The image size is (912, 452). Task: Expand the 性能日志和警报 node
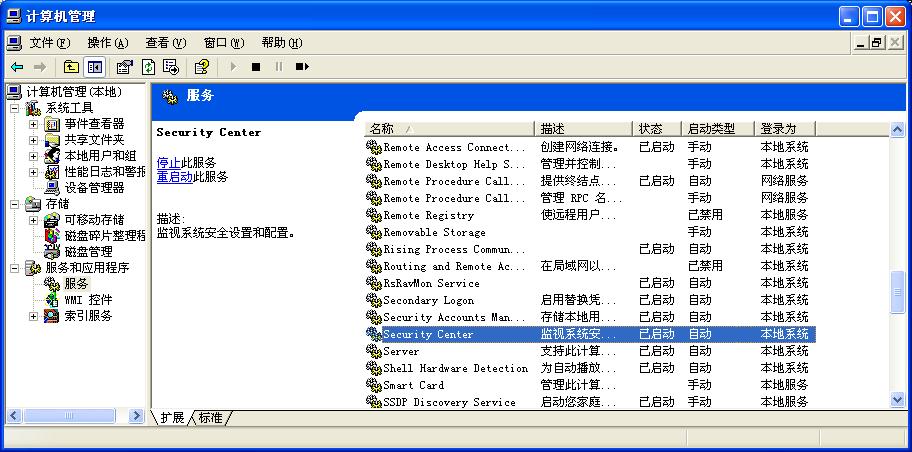pyautogui.click(x=33, y=172)
